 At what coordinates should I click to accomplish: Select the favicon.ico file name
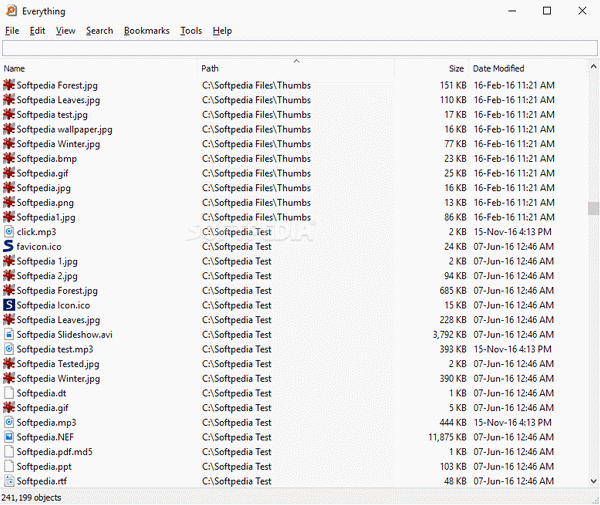coord(39,247)
